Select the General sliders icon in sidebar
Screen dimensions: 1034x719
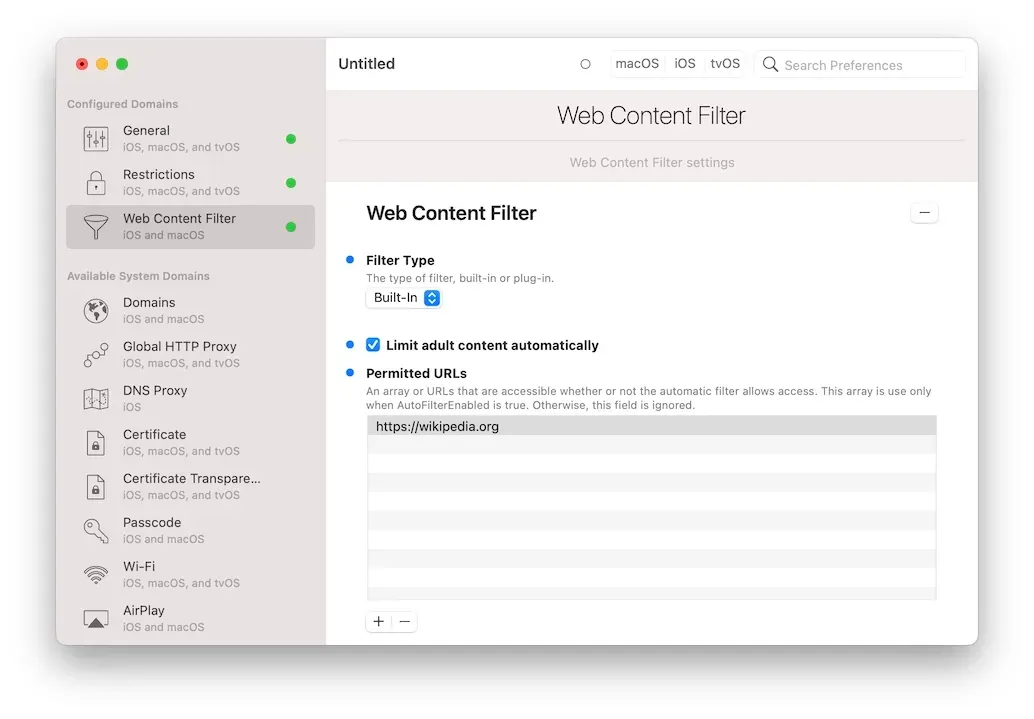[95, 138]
